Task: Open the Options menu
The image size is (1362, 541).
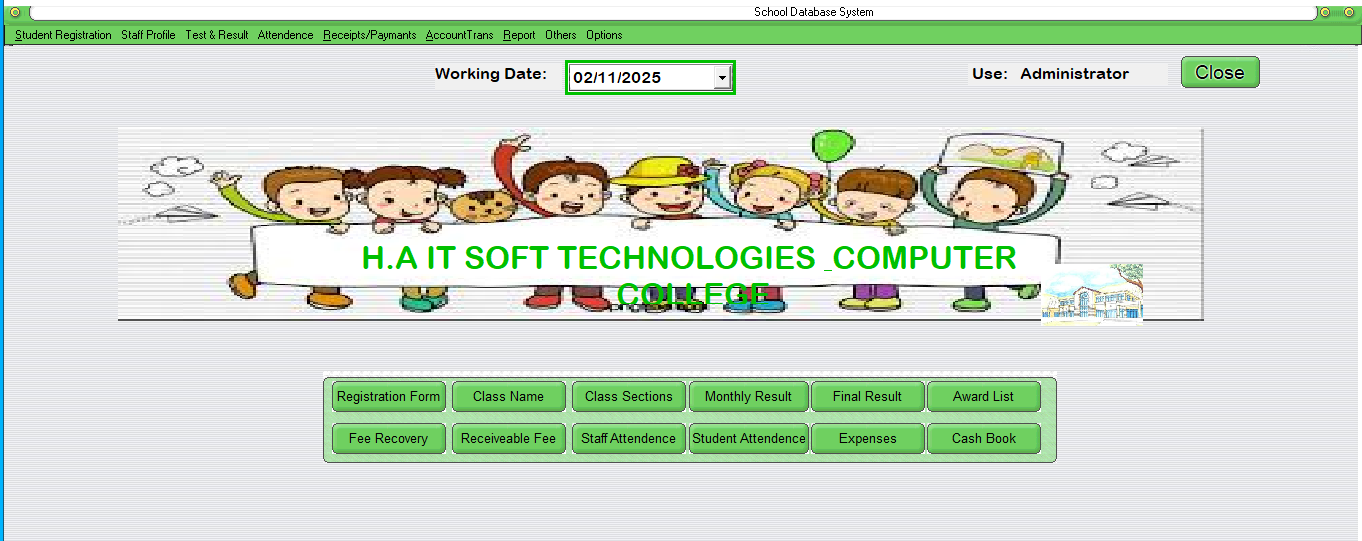Action: (604, 35)
